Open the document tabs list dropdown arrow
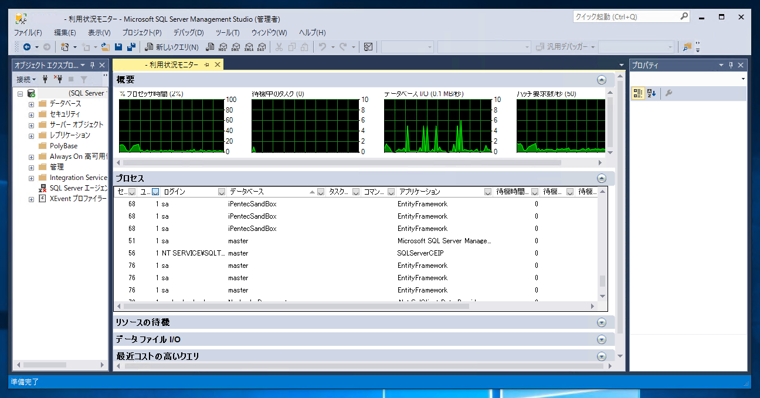The width and height of the screenshot is (760, 398). tap(621, 65)
